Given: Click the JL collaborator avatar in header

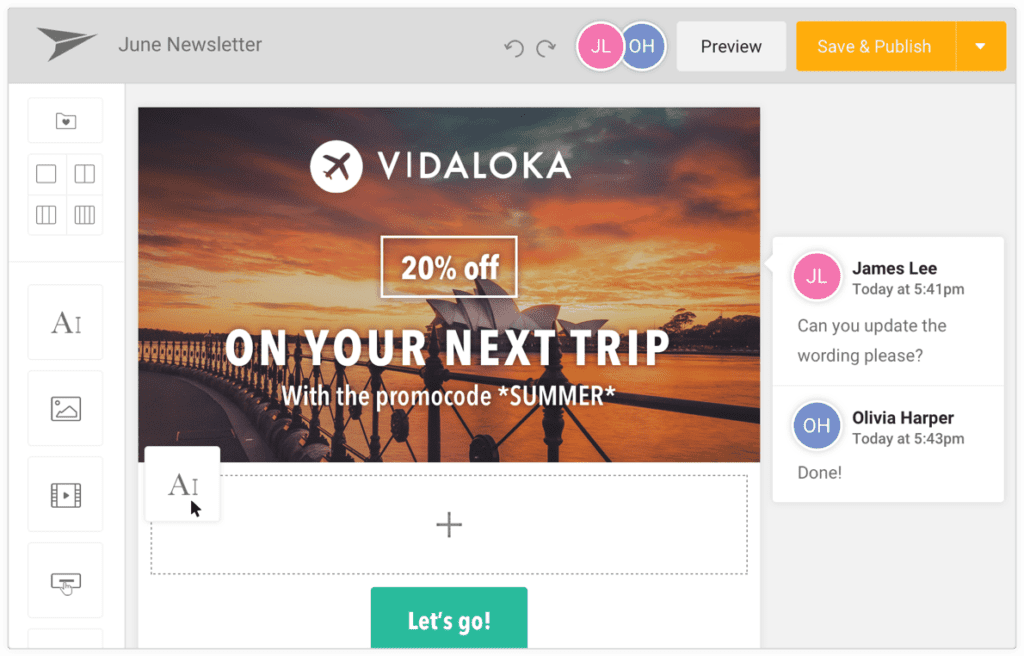Looking at the screenshot, I should pos(599,46).
